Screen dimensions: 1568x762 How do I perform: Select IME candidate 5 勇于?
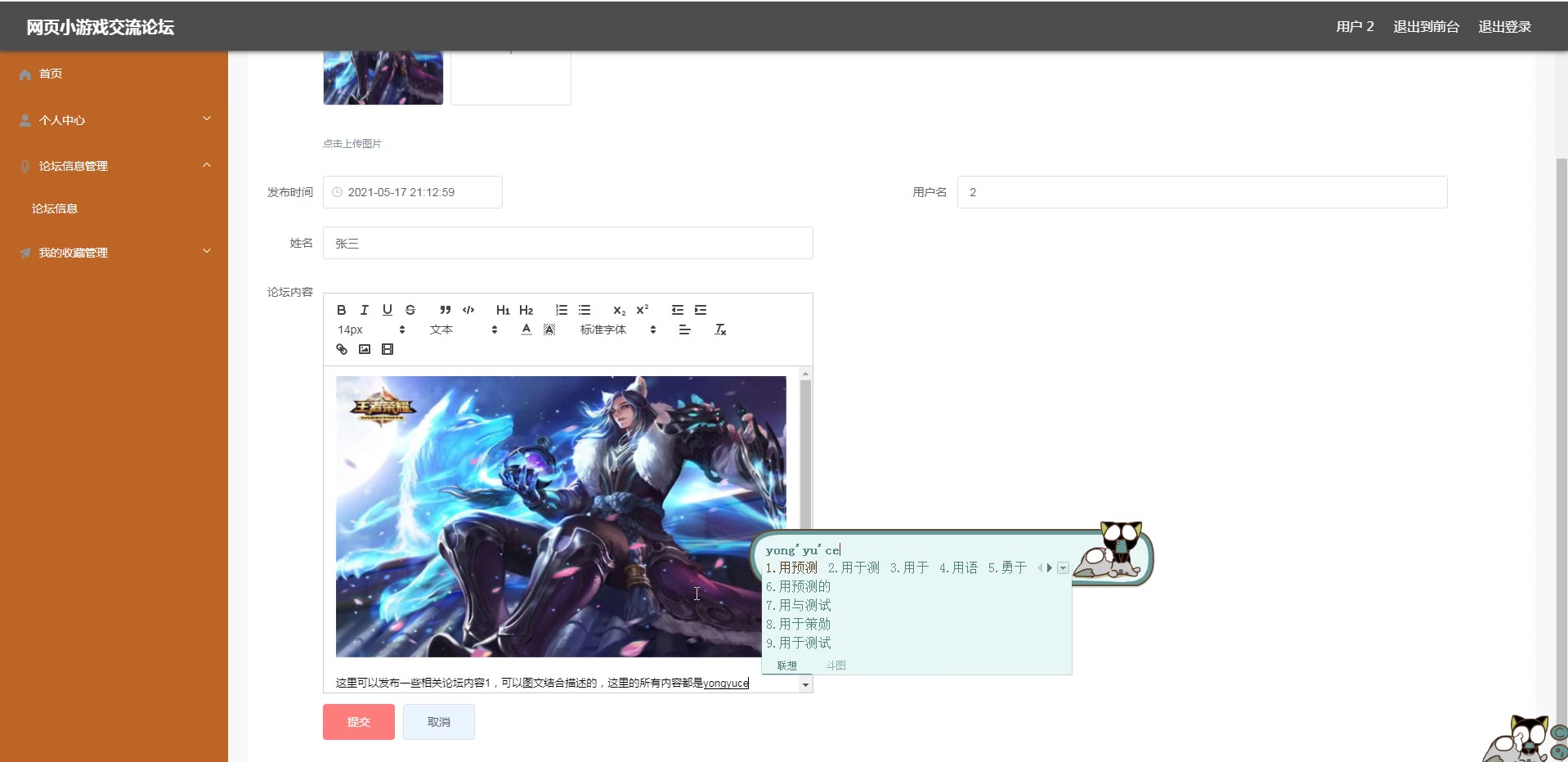click(1007, 567)
